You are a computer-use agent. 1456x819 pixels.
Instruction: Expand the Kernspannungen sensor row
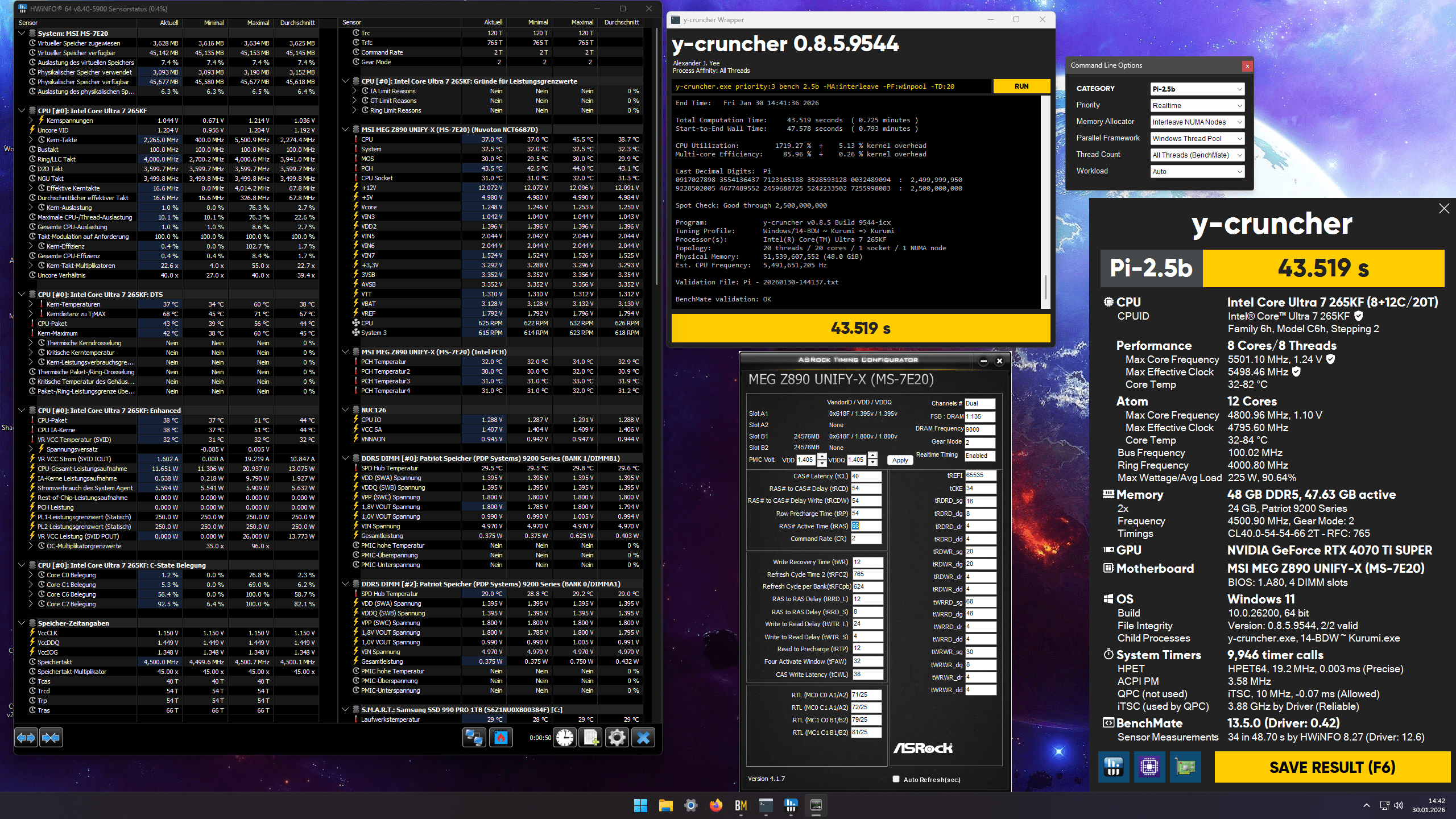click(31, 121)
